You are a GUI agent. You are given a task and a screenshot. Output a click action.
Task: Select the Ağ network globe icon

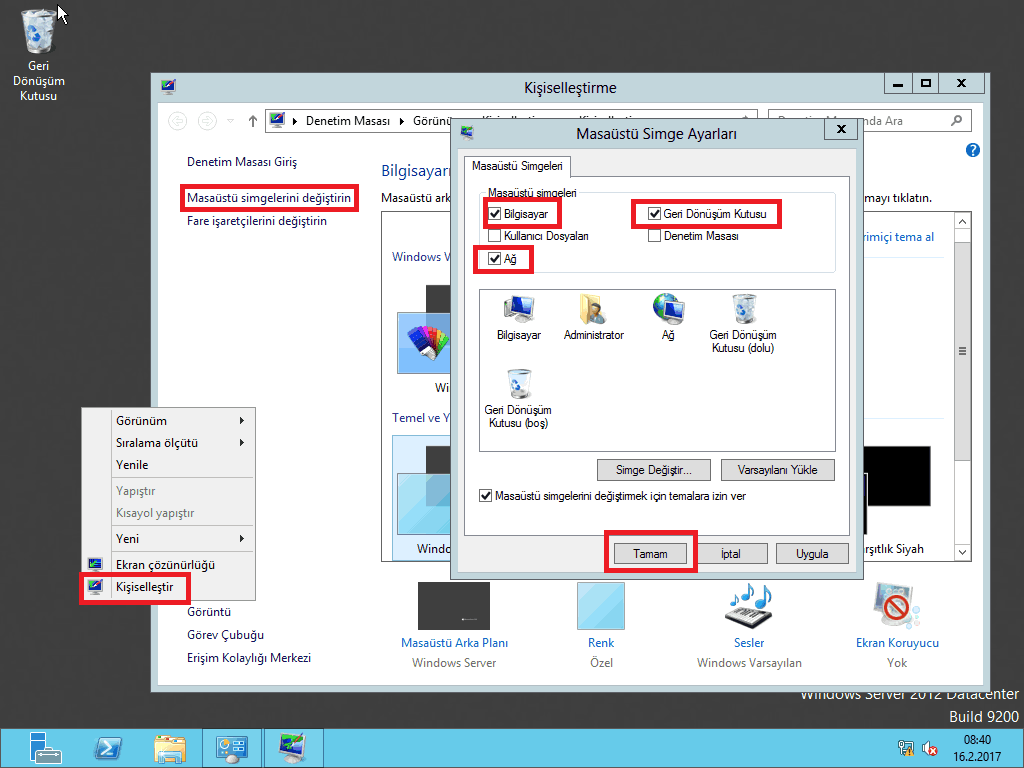[667, 312]
